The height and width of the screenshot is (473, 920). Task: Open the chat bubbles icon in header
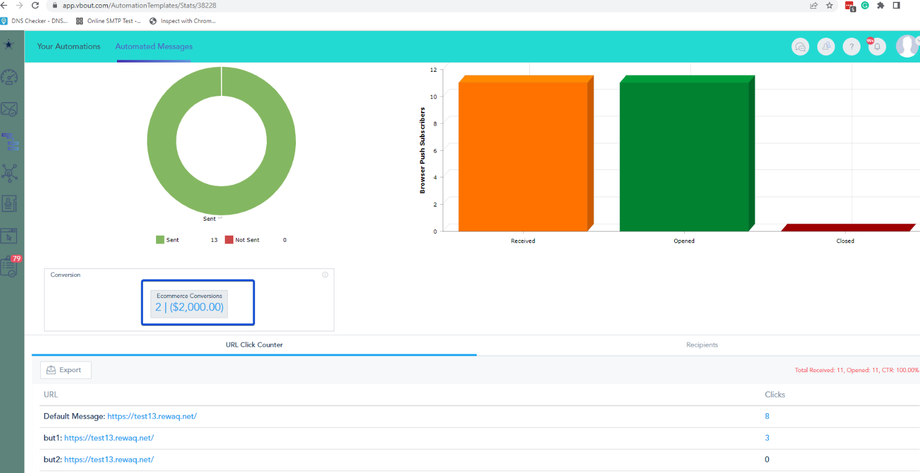(x=800, y=47)
